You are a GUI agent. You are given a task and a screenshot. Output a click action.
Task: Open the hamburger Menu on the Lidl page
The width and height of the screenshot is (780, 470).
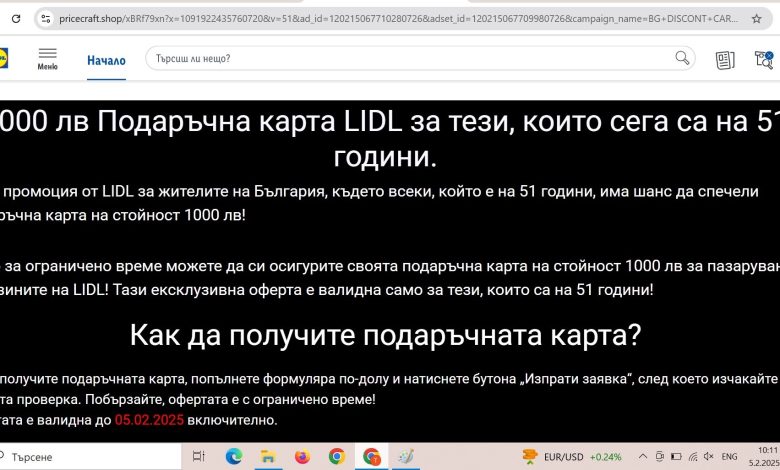click(x=48, y=59)
